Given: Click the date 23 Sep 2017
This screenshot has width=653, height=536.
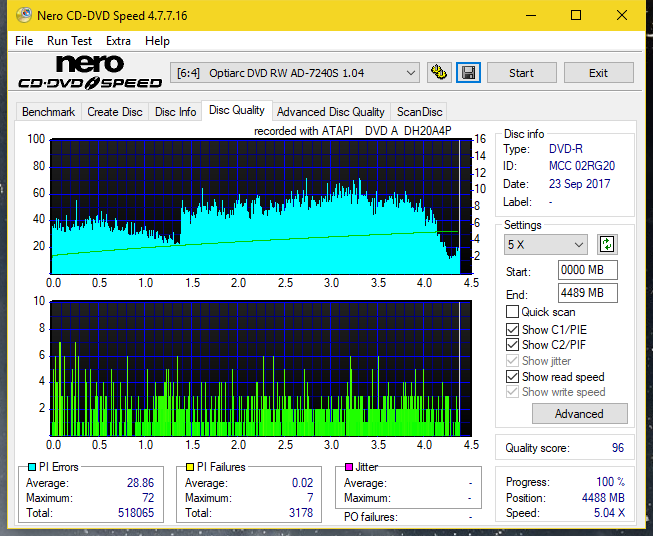Looking at the screenshot, I should (x=579, y=184).
